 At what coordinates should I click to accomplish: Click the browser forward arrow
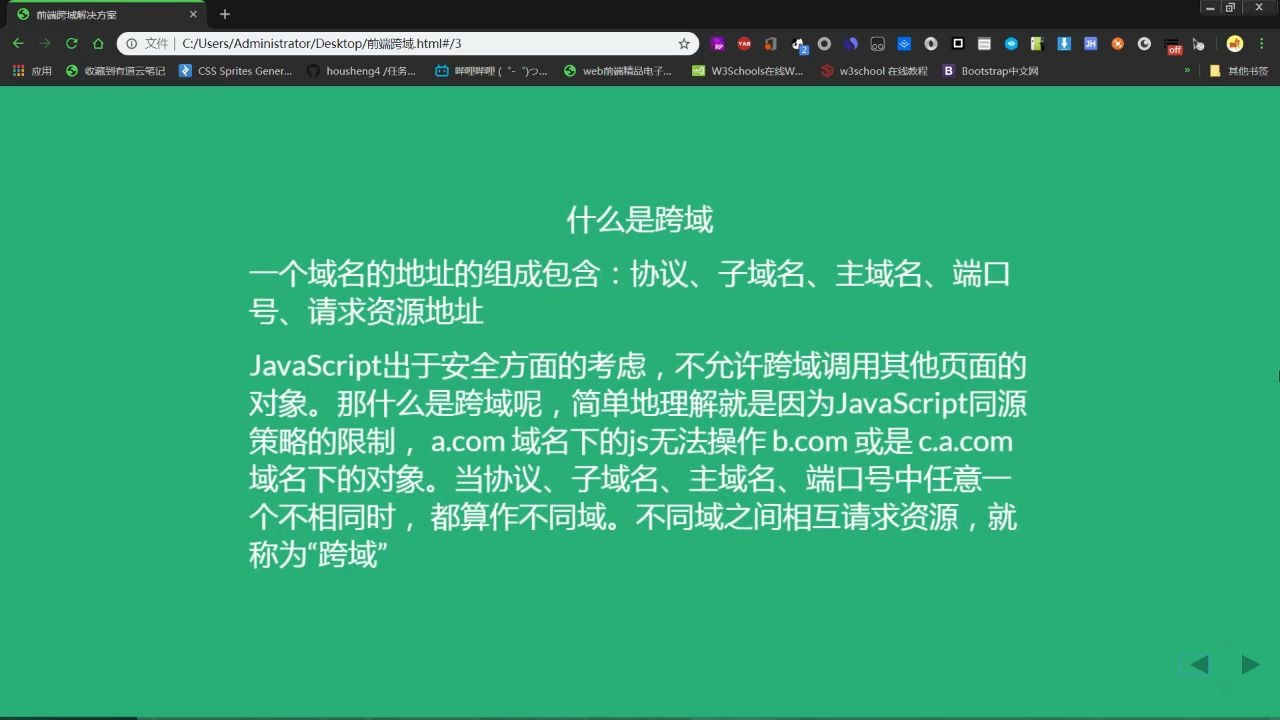pyautogui.click(x=45, y=44)
